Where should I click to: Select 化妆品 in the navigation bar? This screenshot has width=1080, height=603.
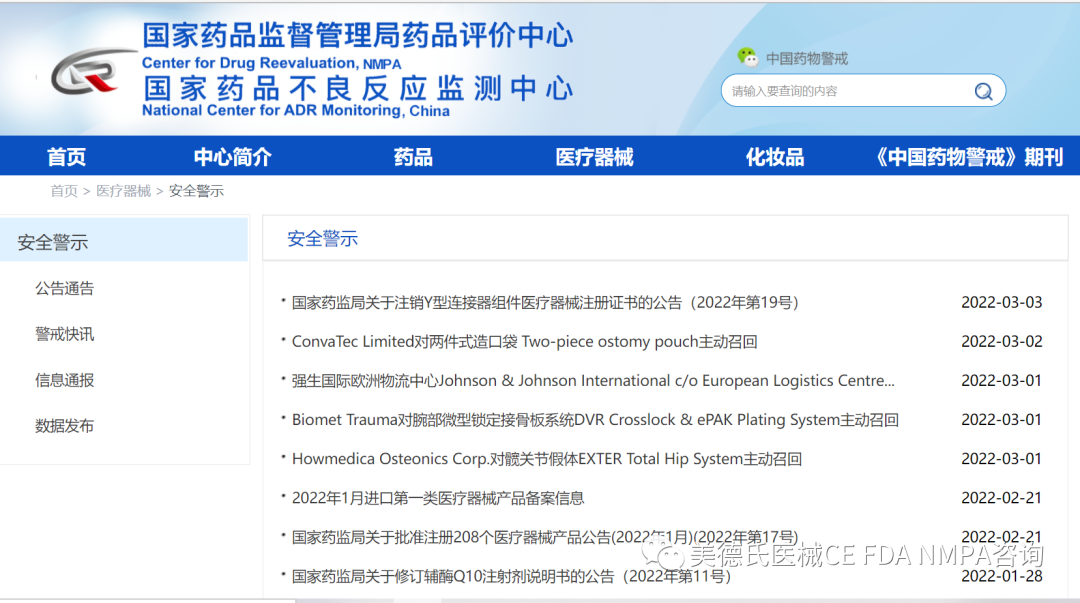pos(774,157)
